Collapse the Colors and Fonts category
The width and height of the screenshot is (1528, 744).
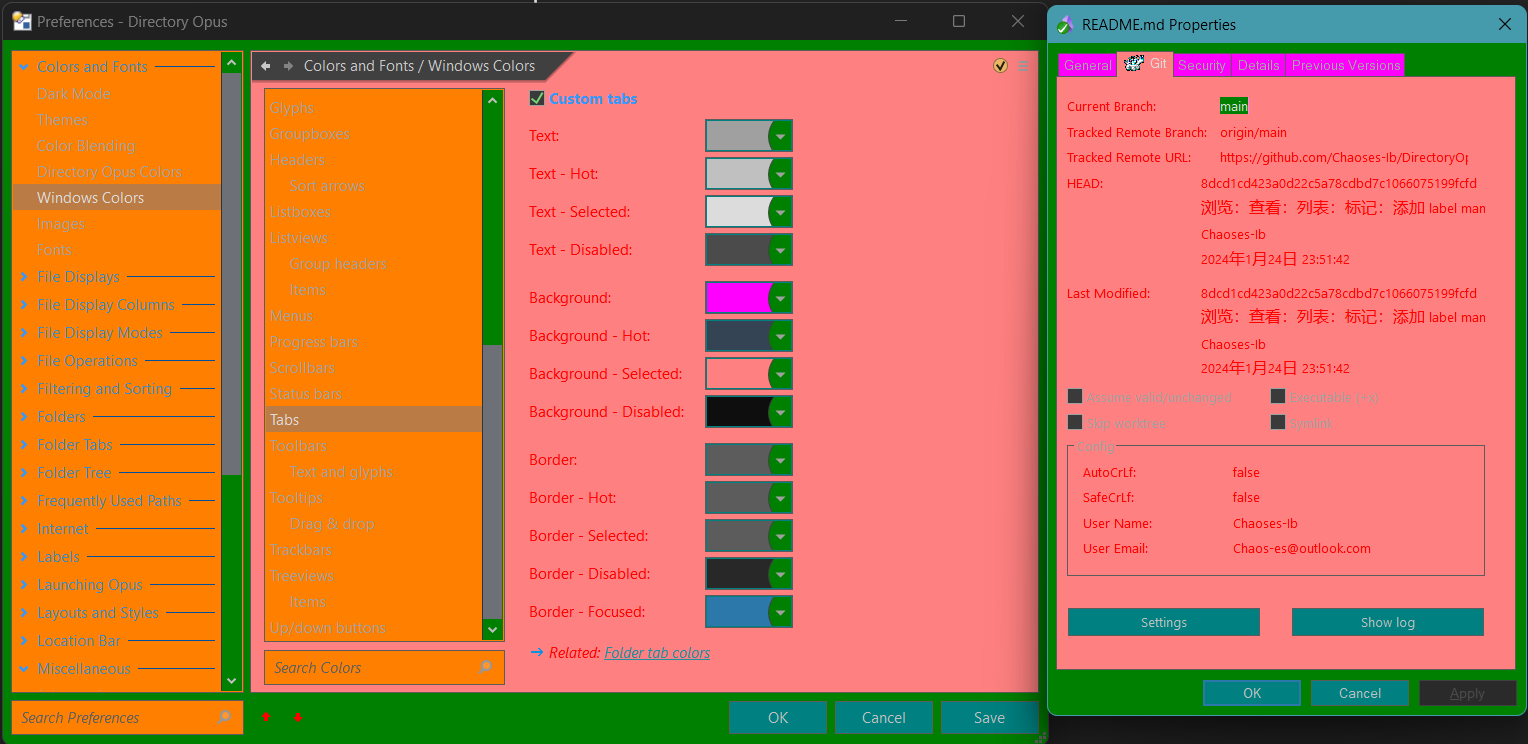24,67
